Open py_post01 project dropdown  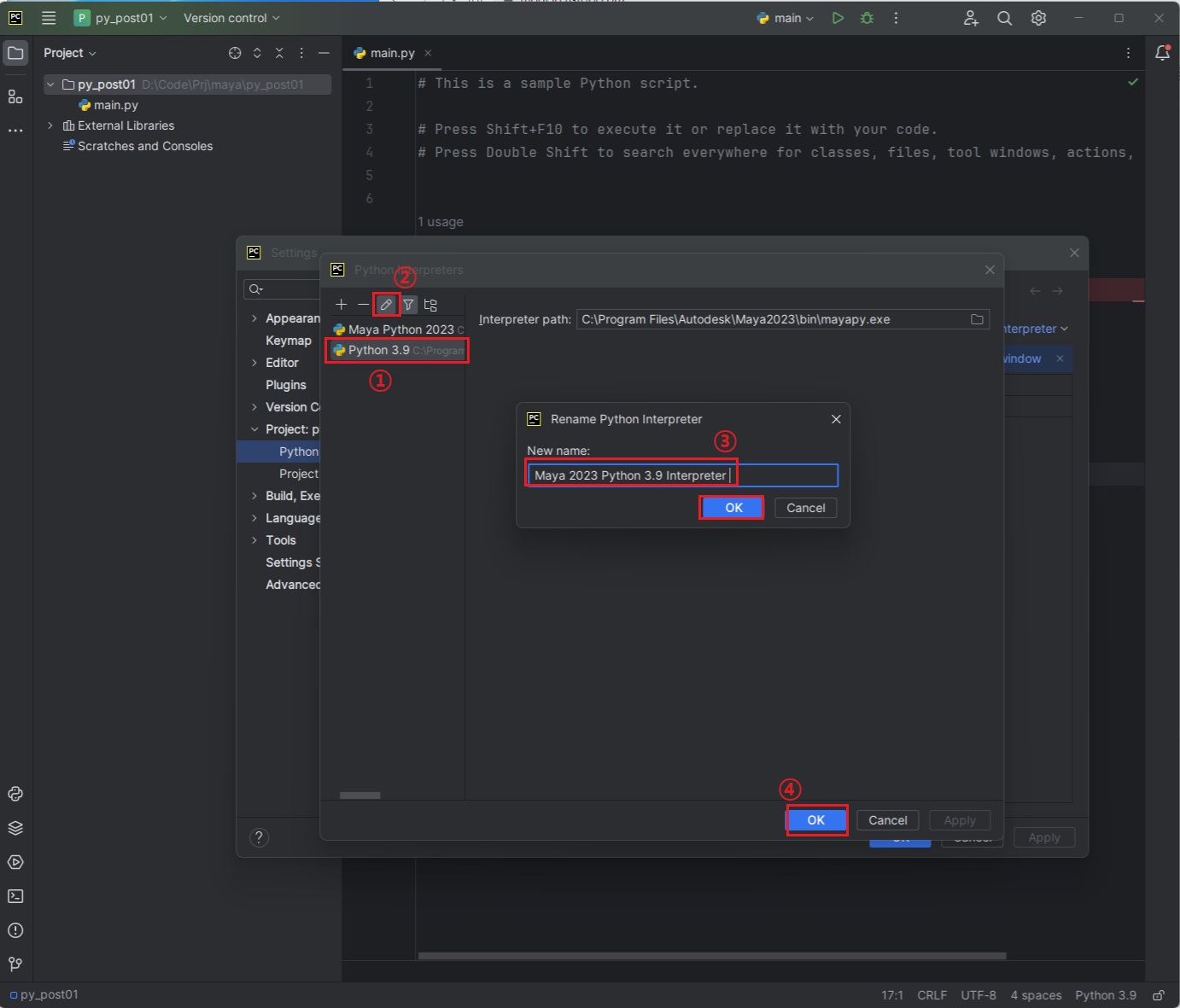pos(120,18)
